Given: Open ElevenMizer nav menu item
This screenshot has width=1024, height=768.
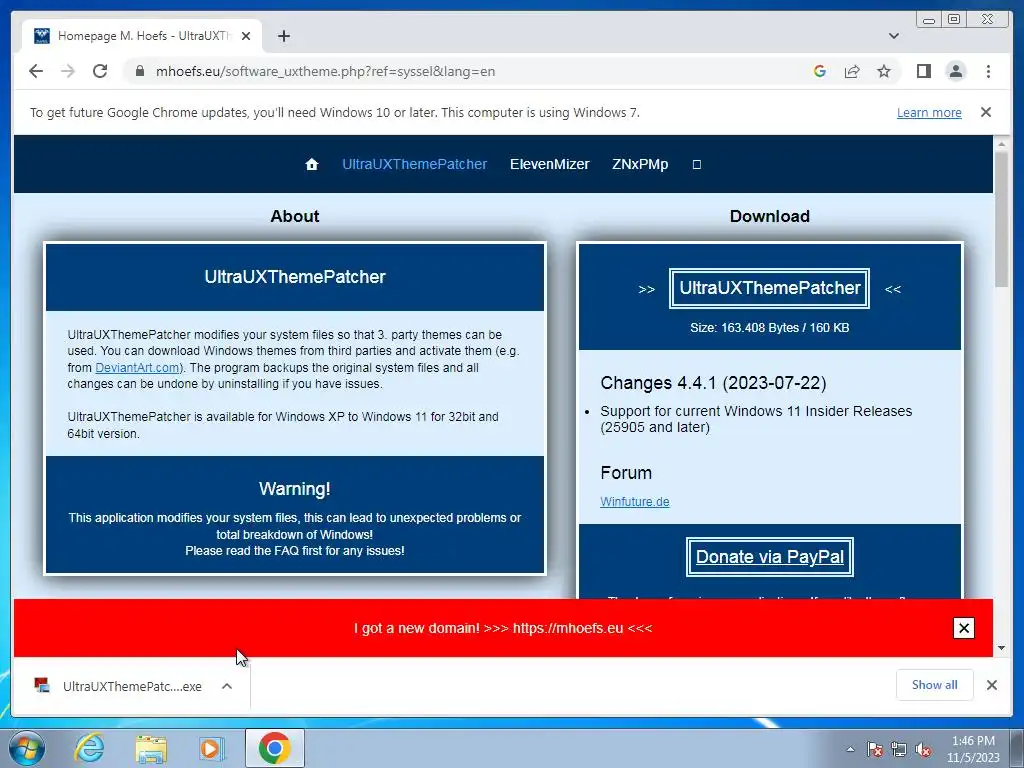Looking at the screenshot, I should [549, 165].
